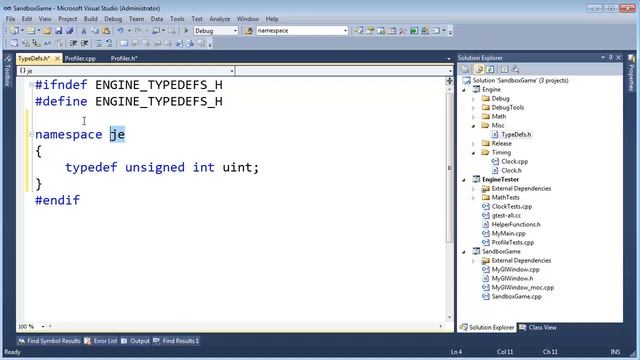Click the Comment Out Selected Lines icon
This screenshot has width=640, height=360.
(x=98, y=43)
